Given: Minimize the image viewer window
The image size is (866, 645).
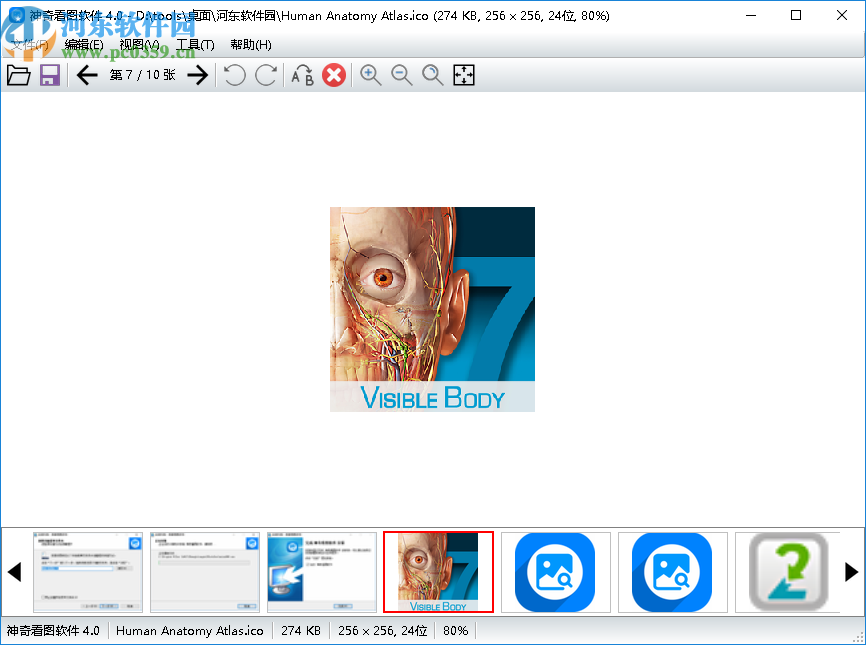Looking at the screenshot, I should tap(751, 15).
